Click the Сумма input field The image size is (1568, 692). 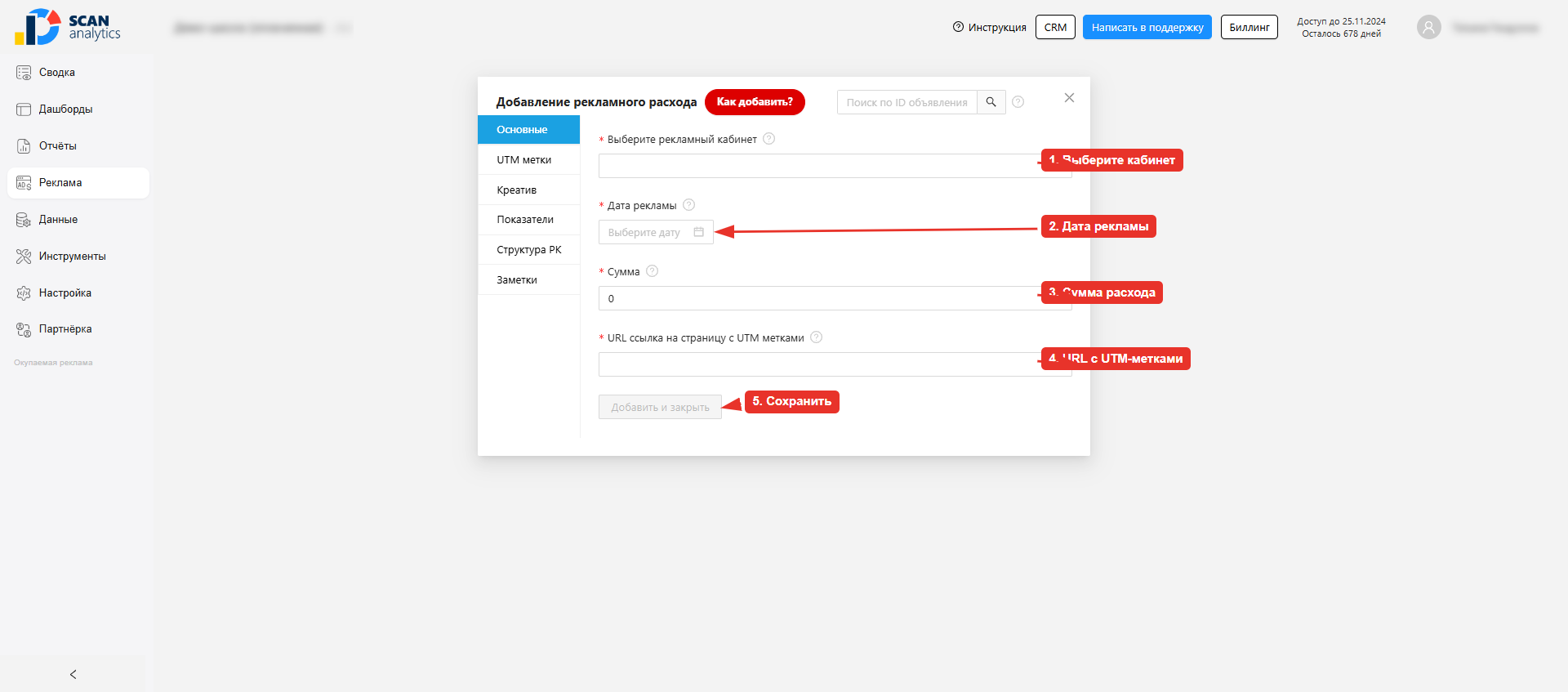(x=835, y=298)
